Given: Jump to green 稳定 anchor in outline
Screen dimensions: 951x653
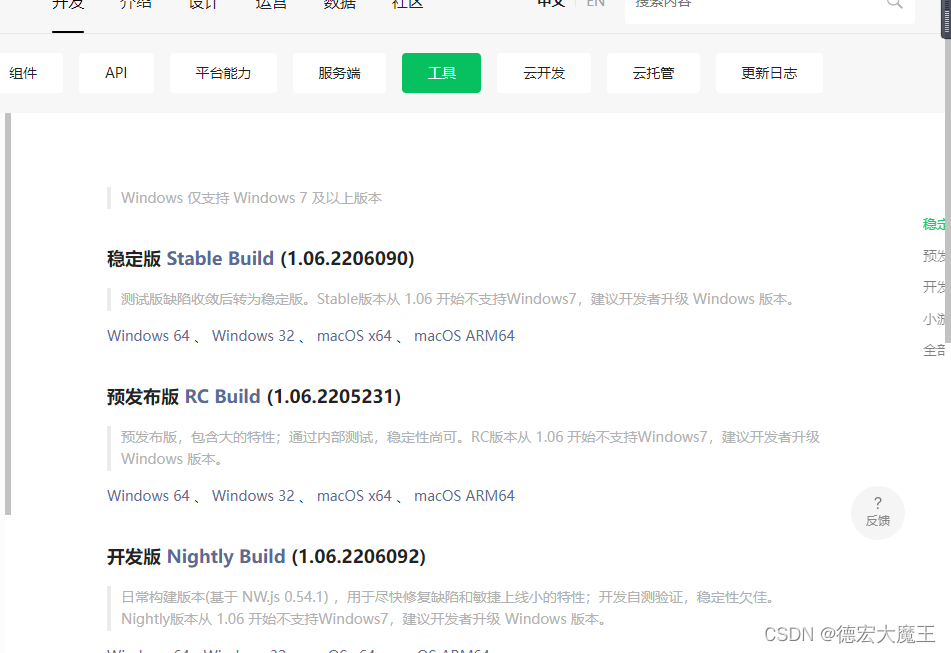Looking at the screenshot, I should tap(936, 224).
